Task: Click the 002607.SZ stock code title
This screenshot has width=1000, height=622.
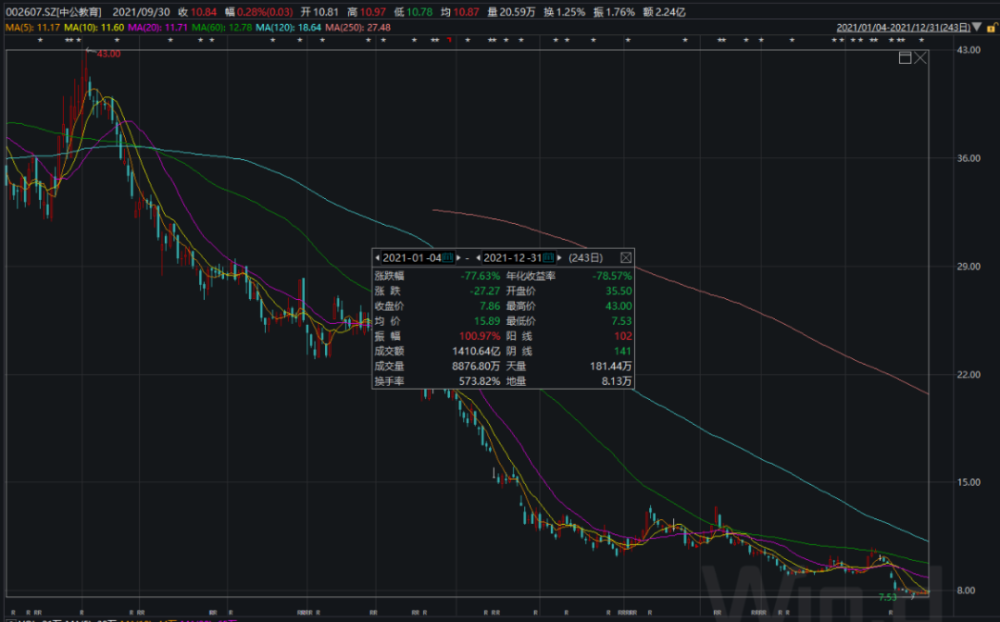Action: click(54, 12)
